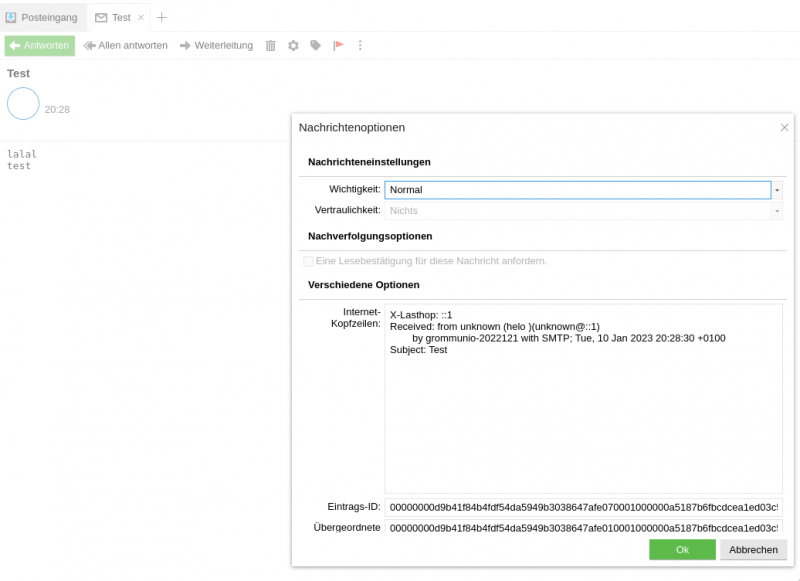Click the tag categories icon
Viewport: 800px width, 581px height.
pyautogui.click(x=316, y=46)
